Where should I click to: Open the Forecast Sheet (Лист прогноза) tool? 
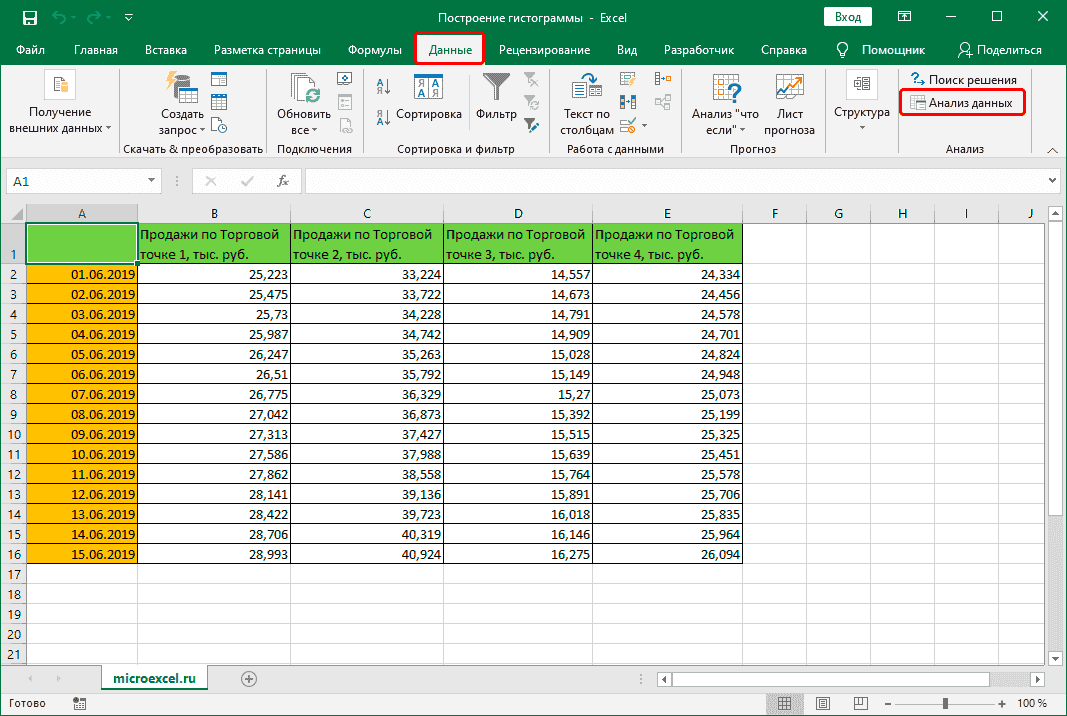pyautogui.click(x=789, y=90)
